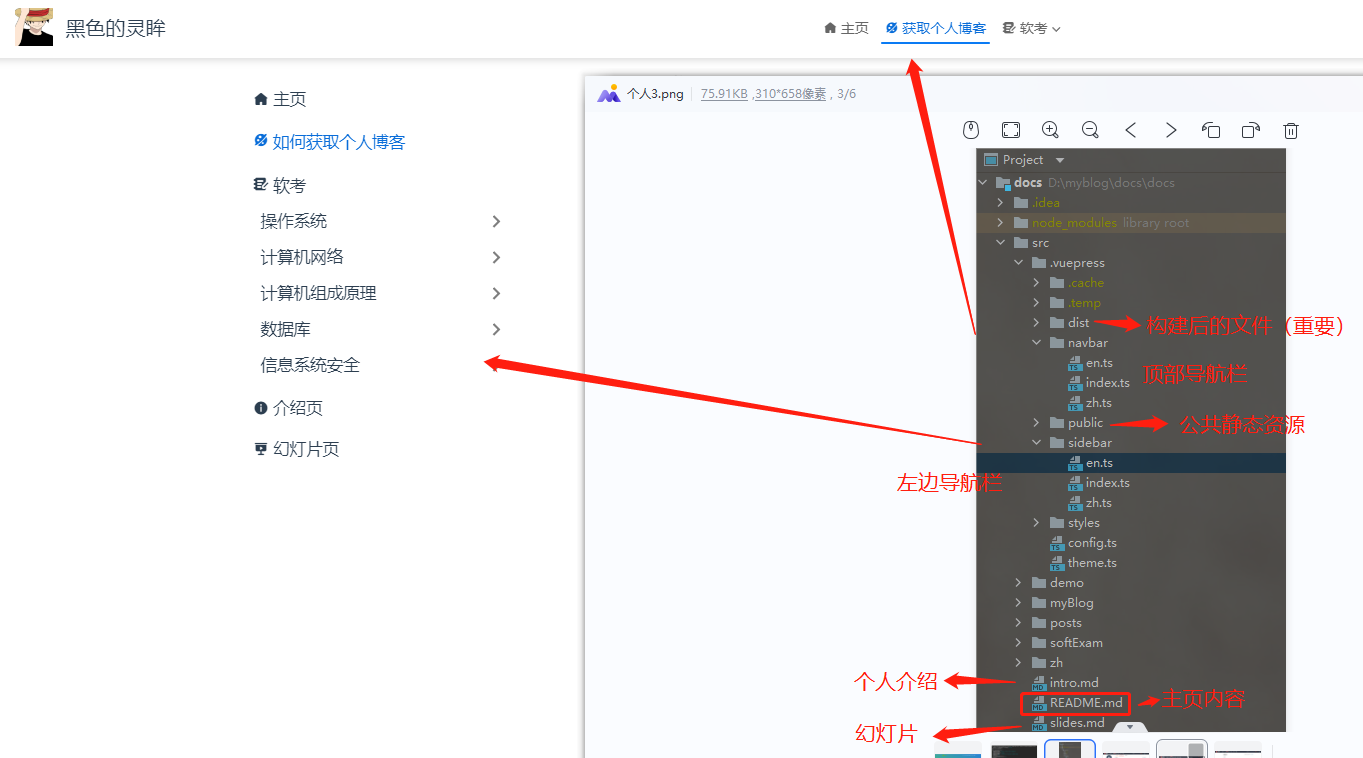Delete the image with trash icon
The width and height of the screenshot is (1363, 758).
(x=1291, y=130)
